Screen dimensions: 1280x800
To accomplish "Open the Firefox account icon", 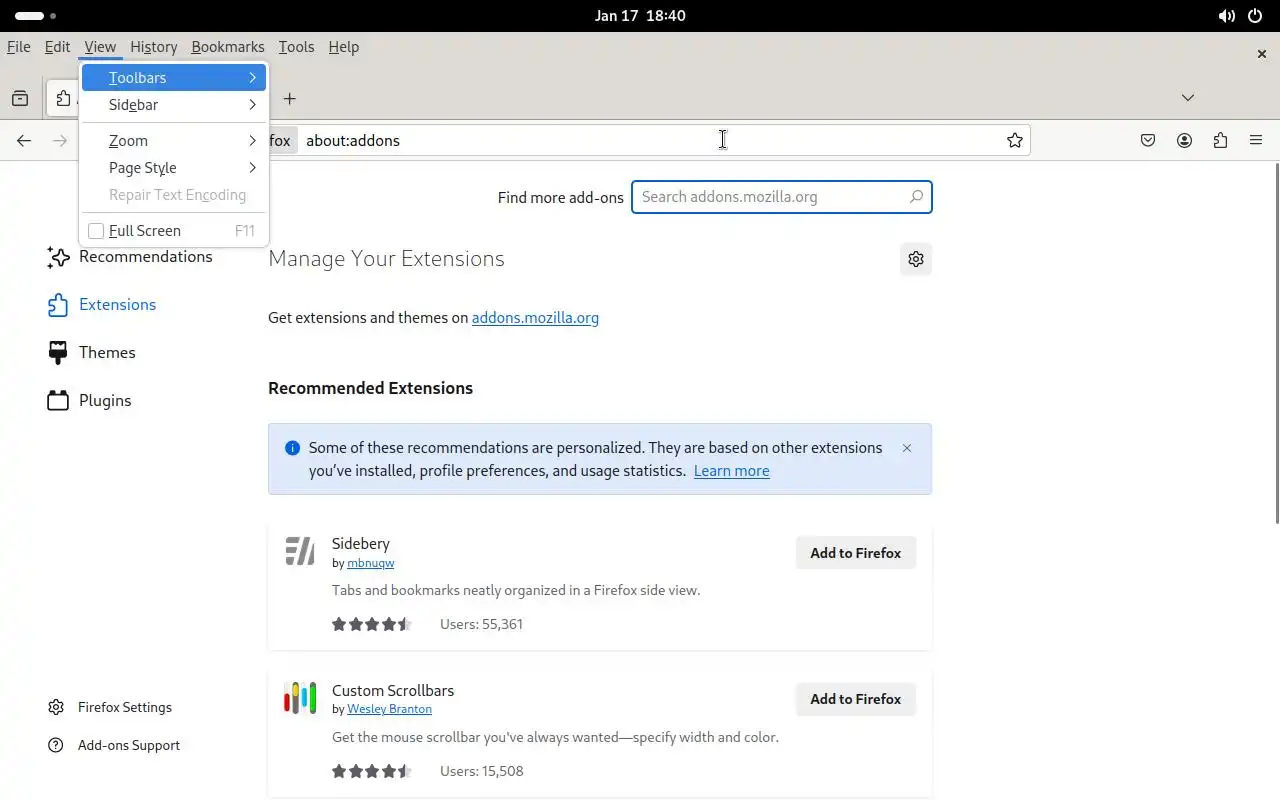I will click(x=1184, y=141).
